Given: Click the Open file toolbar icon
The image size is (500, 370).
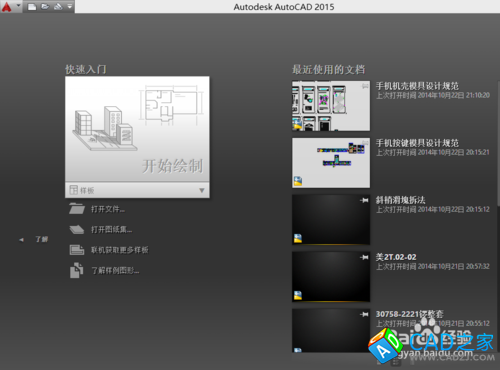Looking at the screenshot, I should pyautogui.click(x=45, y=7).
